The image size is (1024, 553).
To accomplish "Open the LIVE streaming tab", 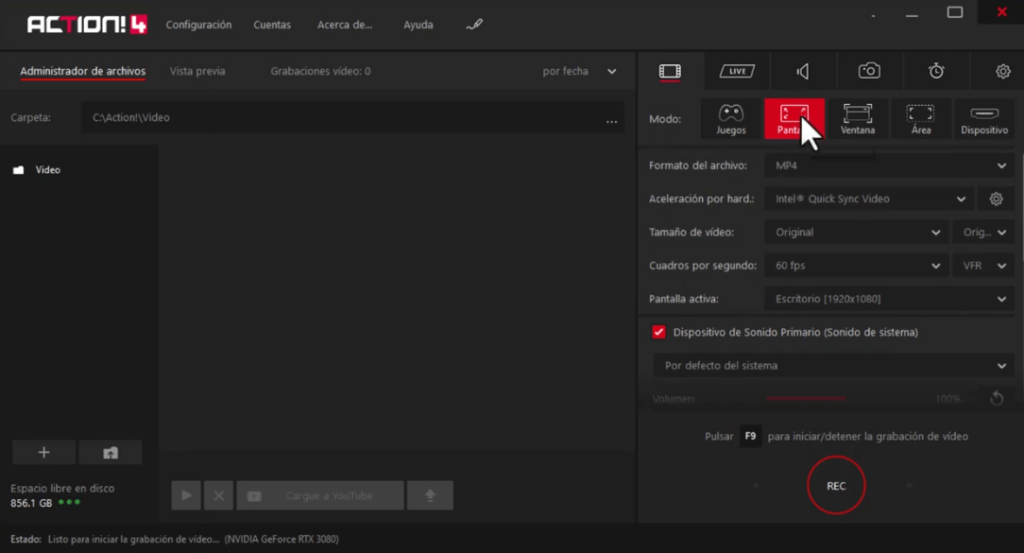I will click(x=737, y=71).
